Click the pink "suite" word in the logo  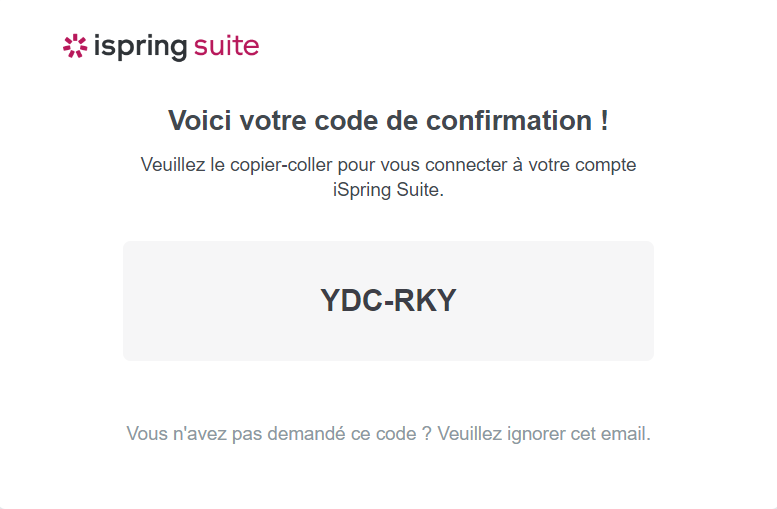227,45
